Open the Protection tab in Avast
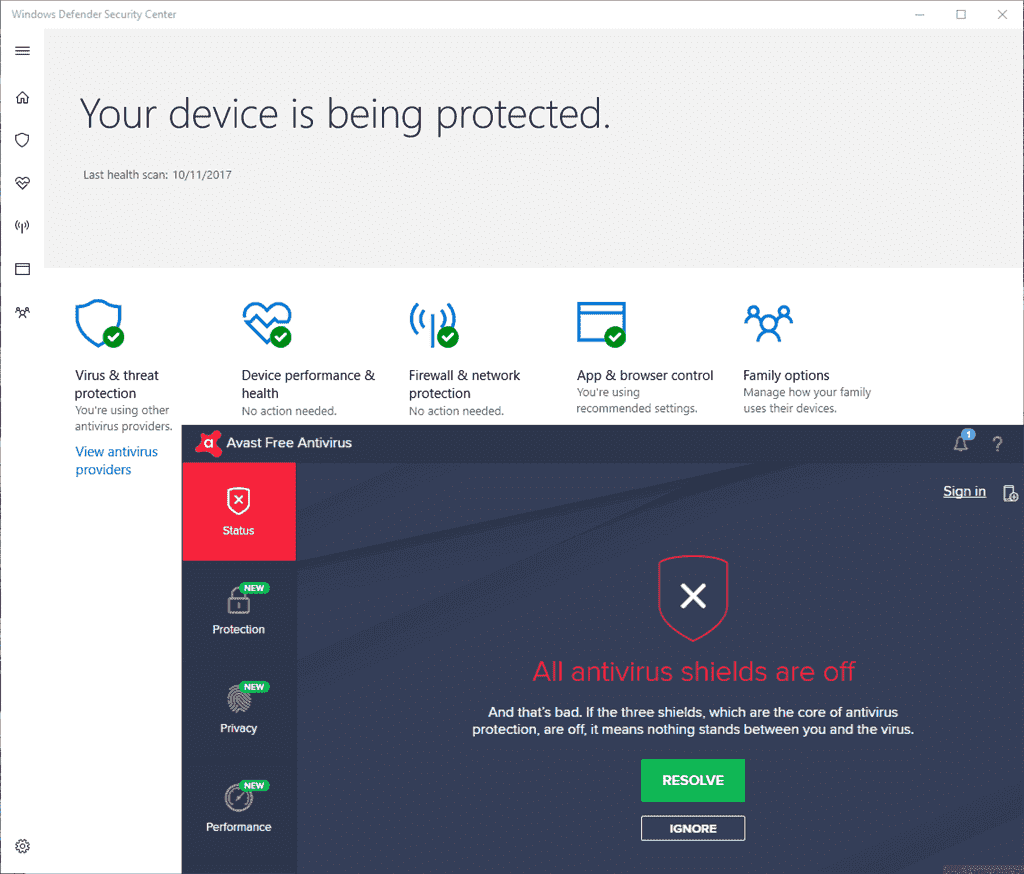 [239, 609]
